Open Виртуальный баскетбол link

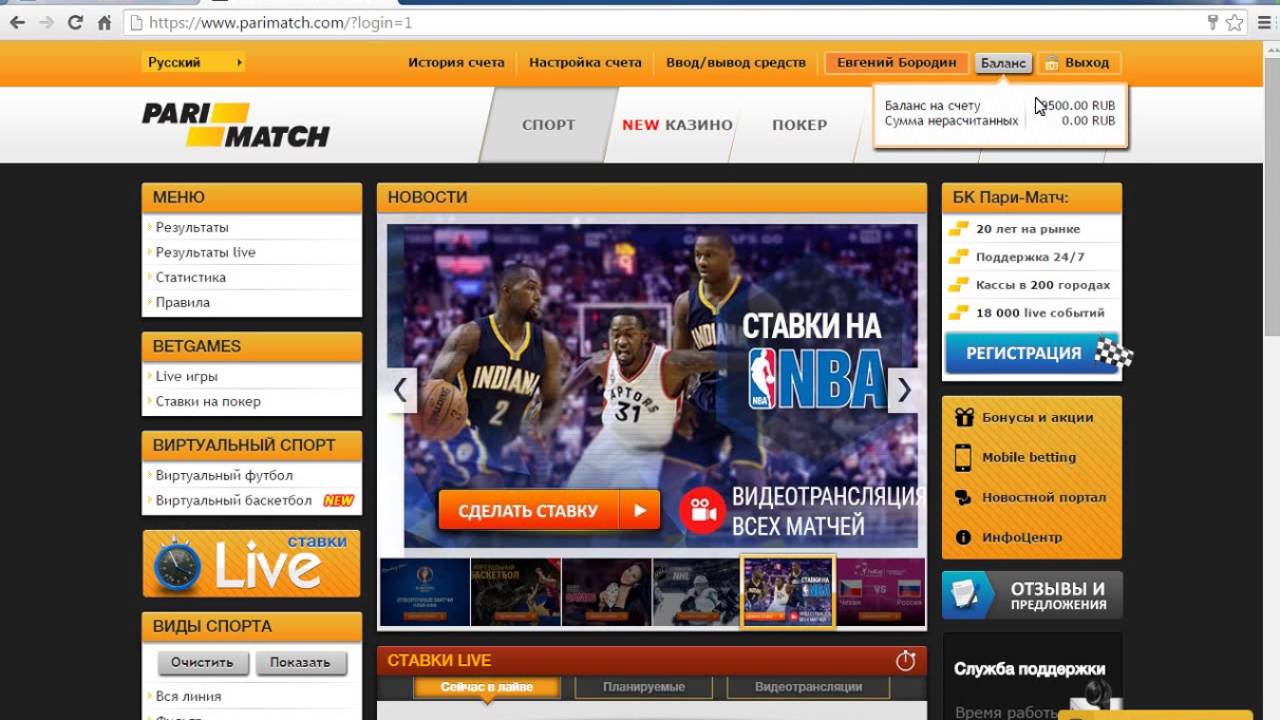pos(233,500)
